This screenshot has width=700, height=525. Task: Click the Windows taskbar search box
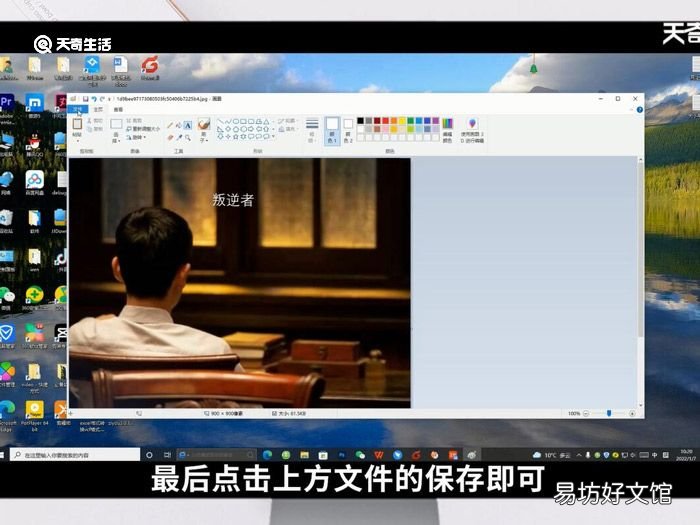(x=75, y=455)
